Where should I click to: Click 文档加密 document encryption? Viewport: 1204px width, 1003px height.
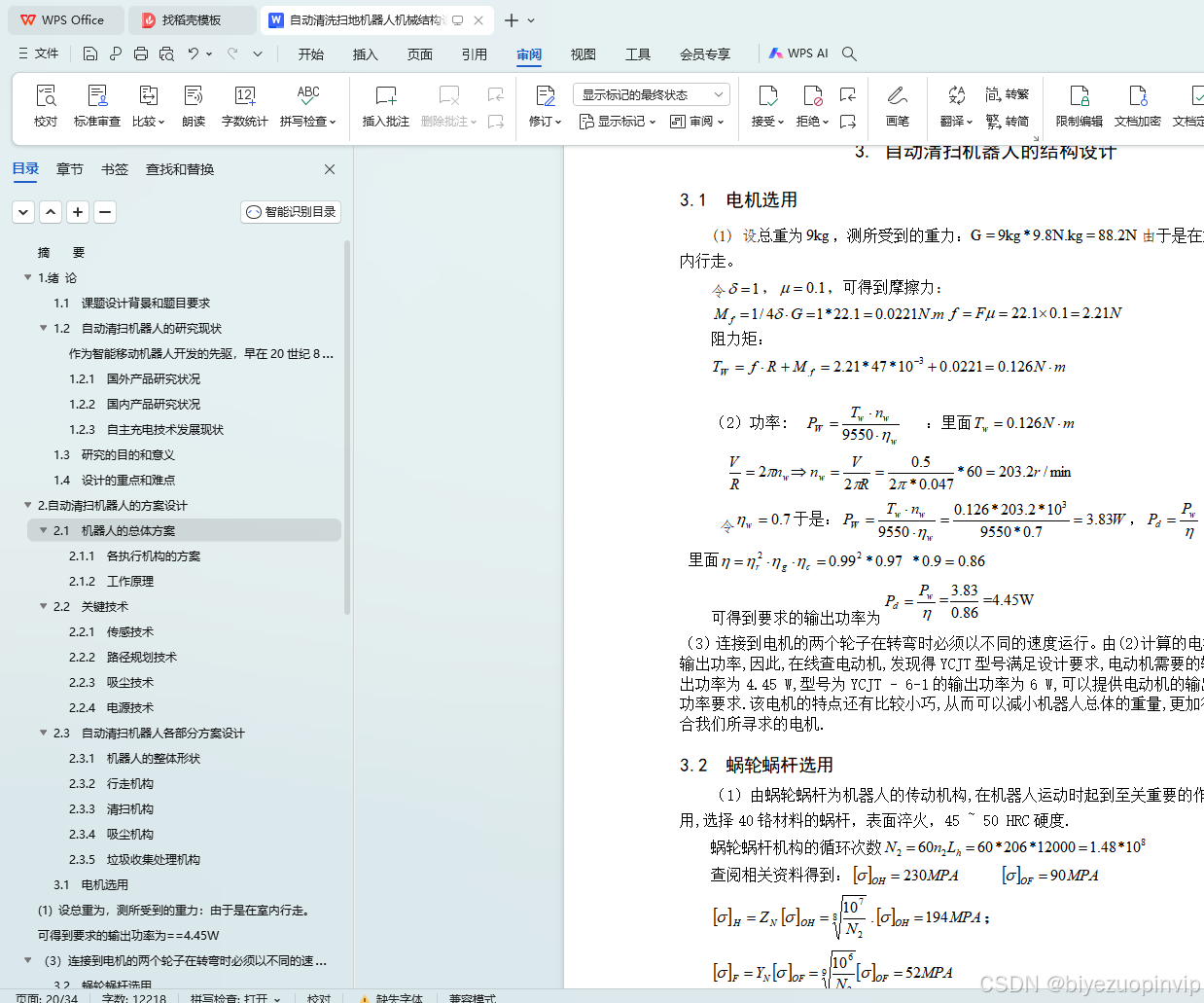coord(1138,105)
